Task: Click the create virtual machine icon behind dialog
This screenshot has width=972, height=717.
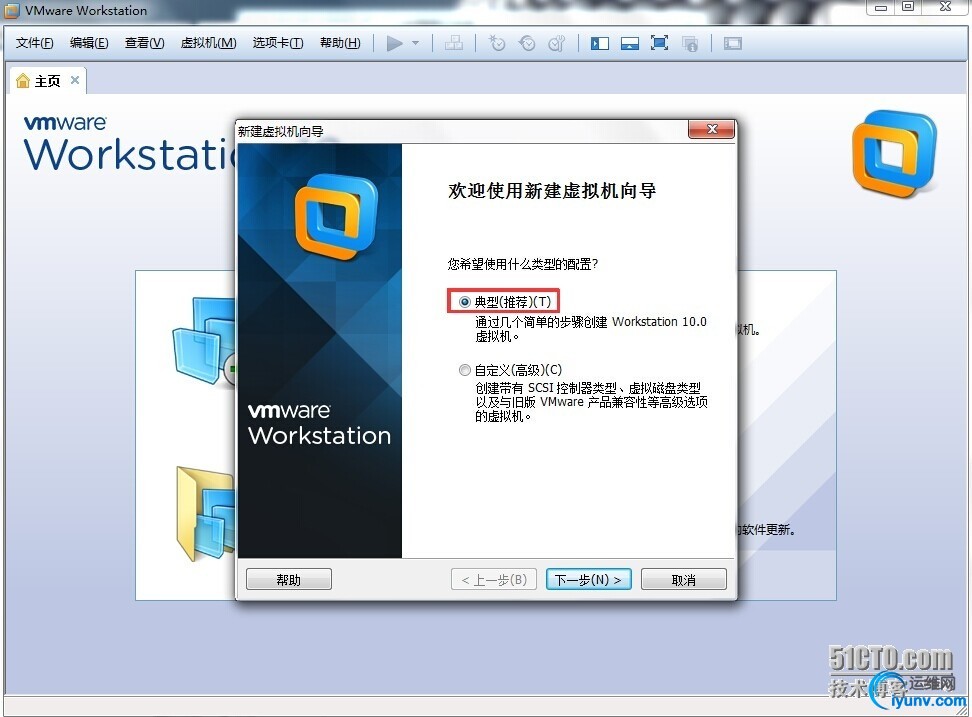Action: 205,341
